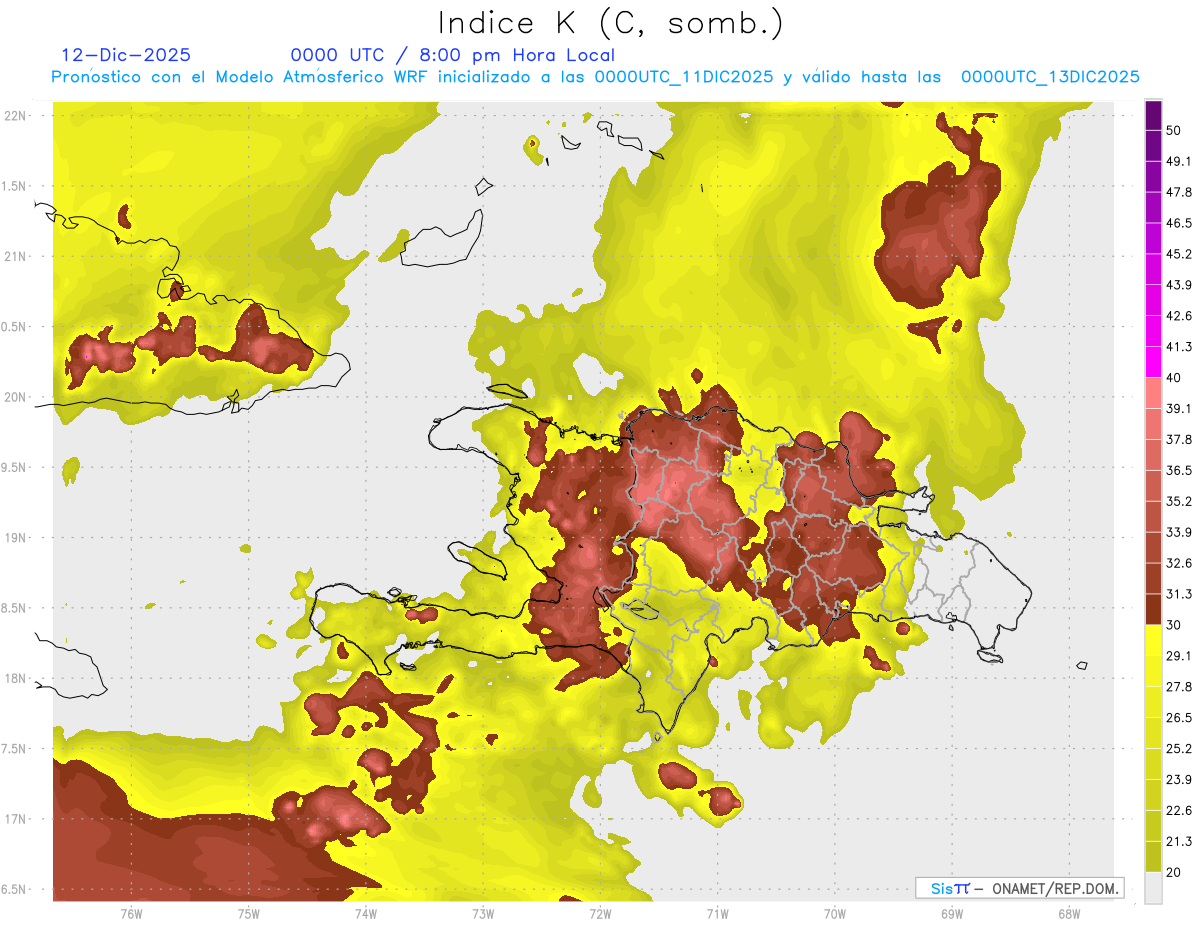Screen dimensions: 1200x927
Task: Select the valid-until stamp '0000UTC_13DIC2025'
Action: click(x=1050, y=77)
